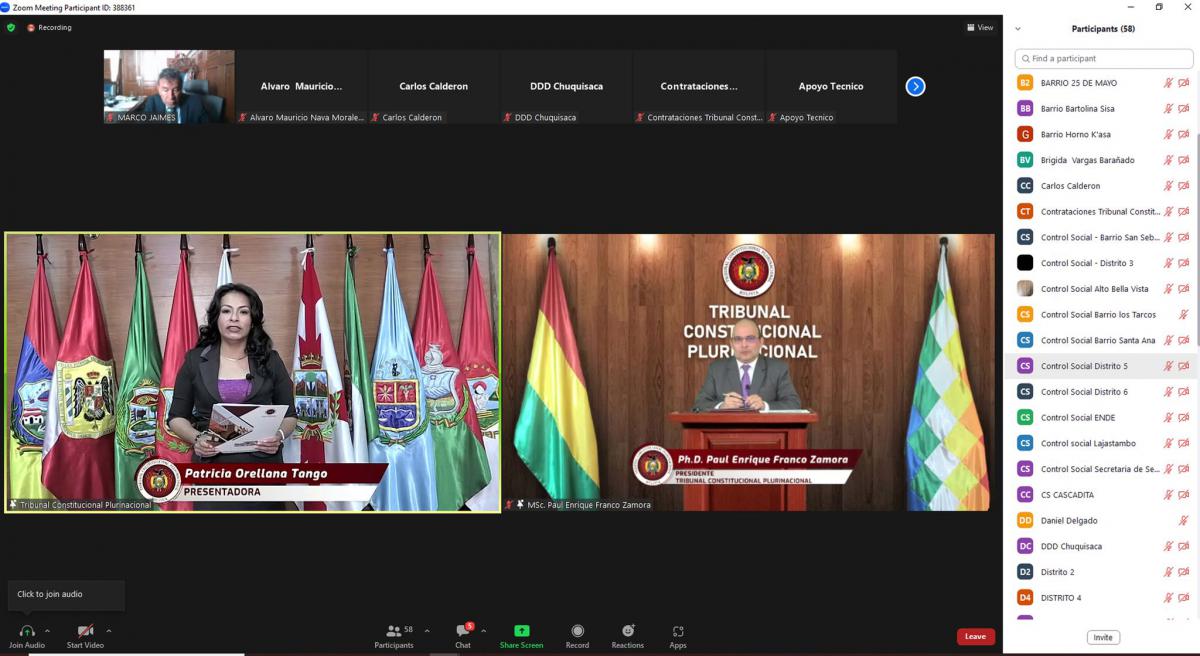1200x656 pixels.
Task: Expand video options arrow beside Start Video
Action: (109, 631)
